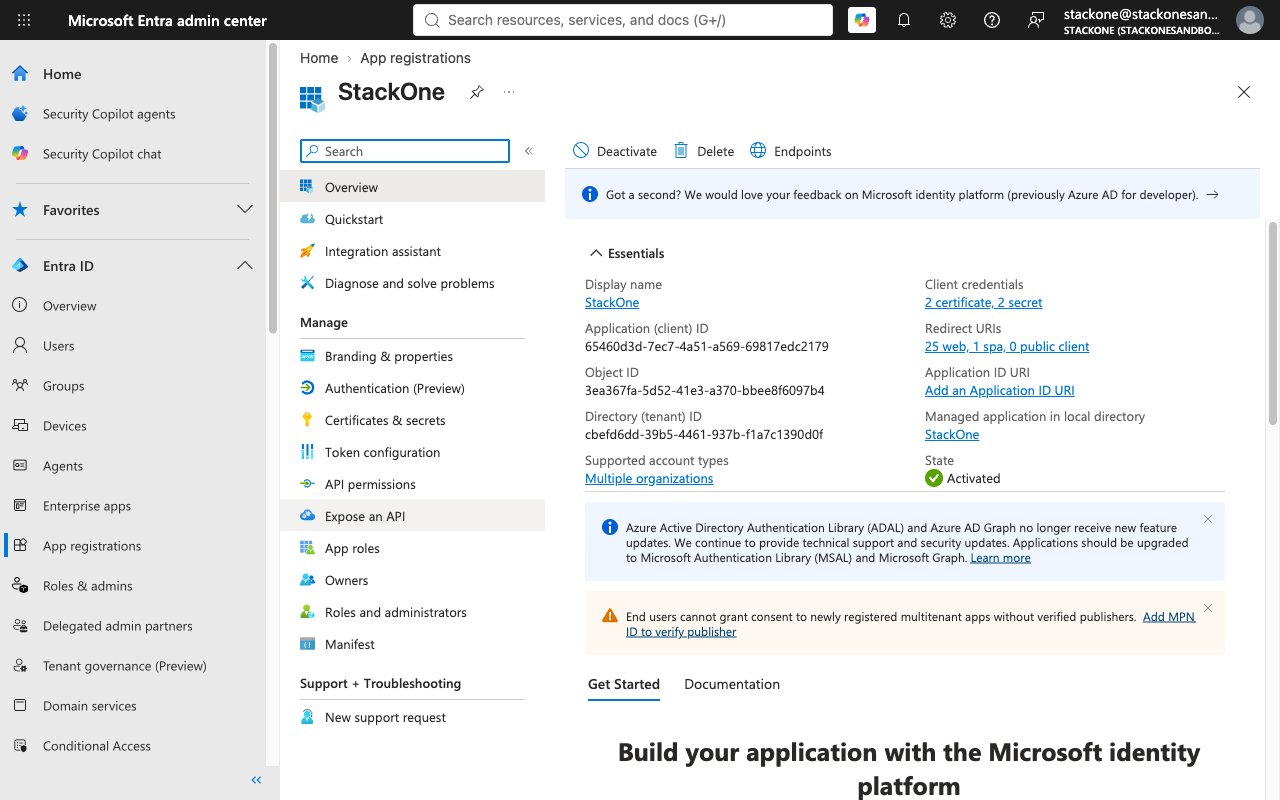Open the StackOne display name link
Screen dimensions: 1280x800
click(x=612, y=303)
